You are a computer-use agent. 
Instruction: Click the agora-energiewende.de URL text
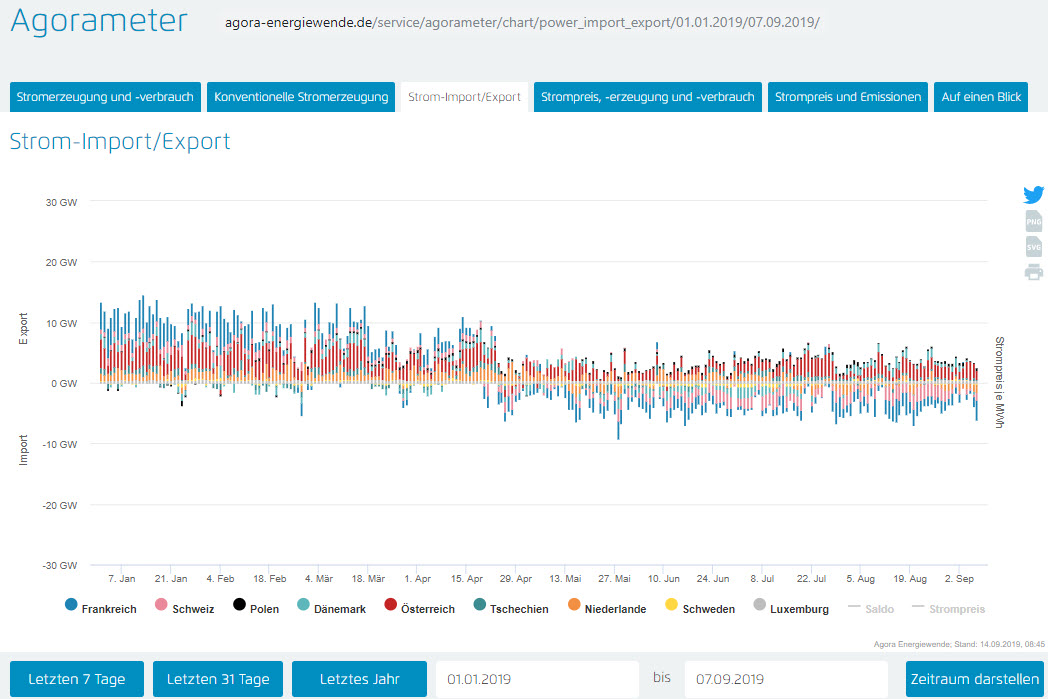[x=522, y=23]
